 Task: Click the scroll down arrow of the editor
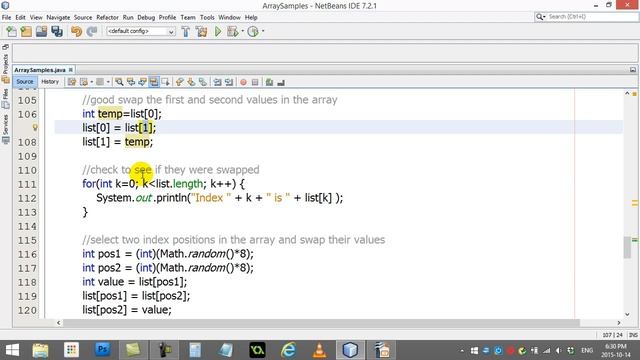627,314
